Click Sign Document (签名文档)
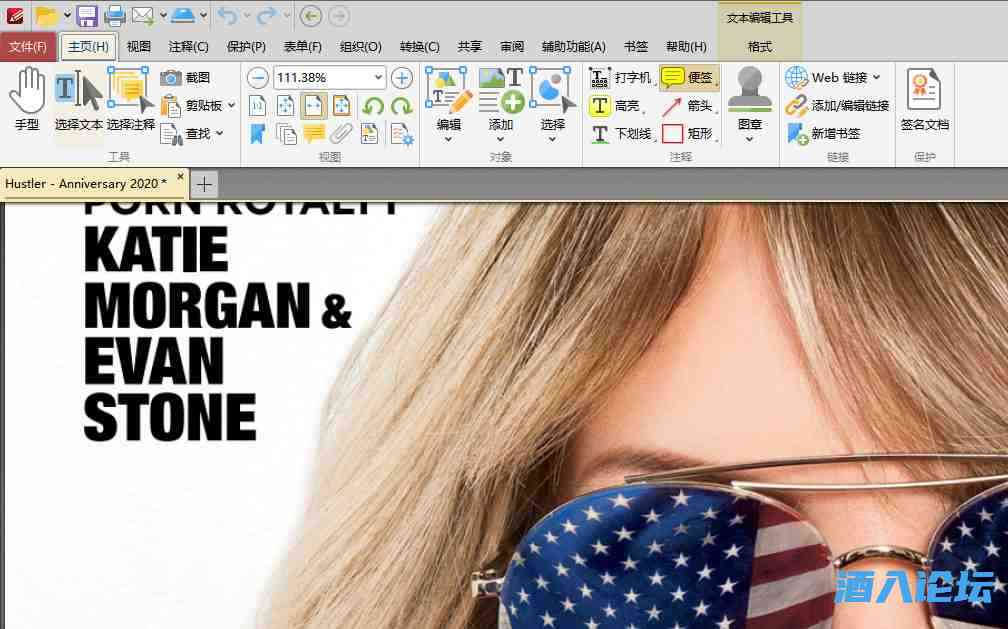 click(x=924, y=100)
